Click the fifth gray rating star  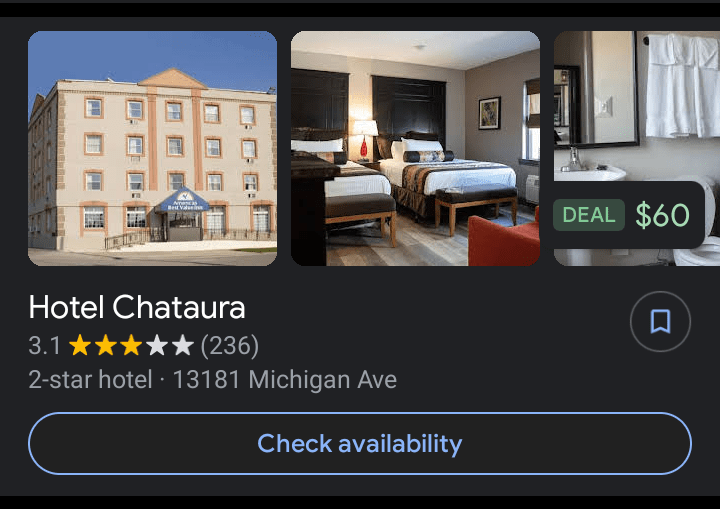tap(183, 345)
